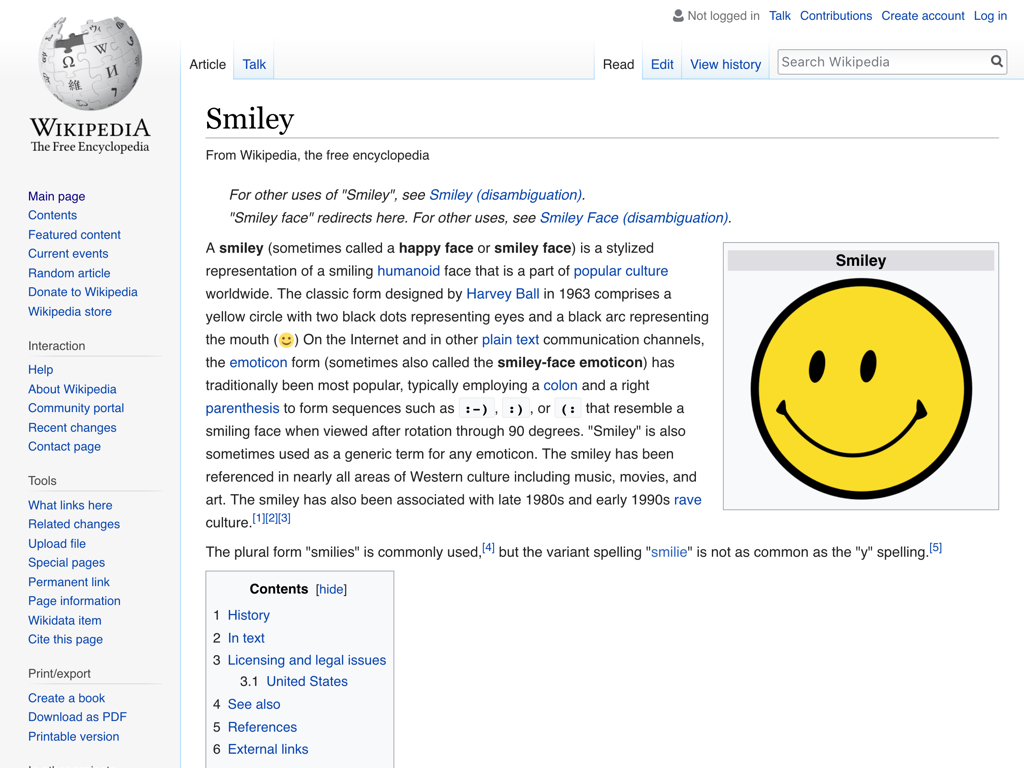The width and height of the screenshot is (1024, 768).
Task: Open the popular culture link
Action: coord(620,271)
